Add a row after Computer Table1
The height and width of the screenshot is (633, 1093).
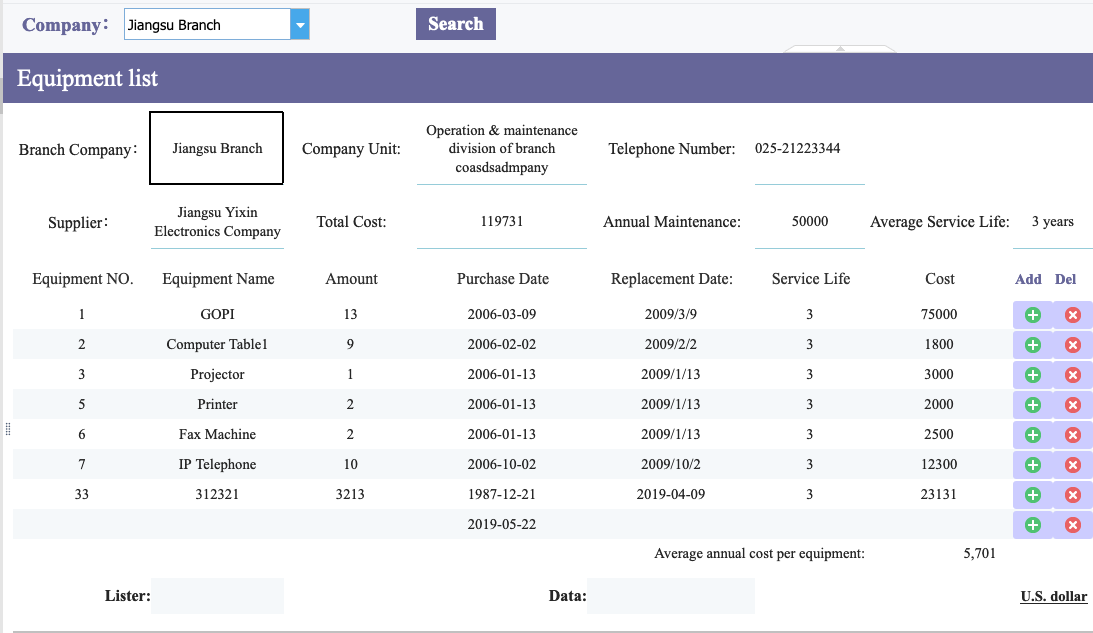point(1032,345)
